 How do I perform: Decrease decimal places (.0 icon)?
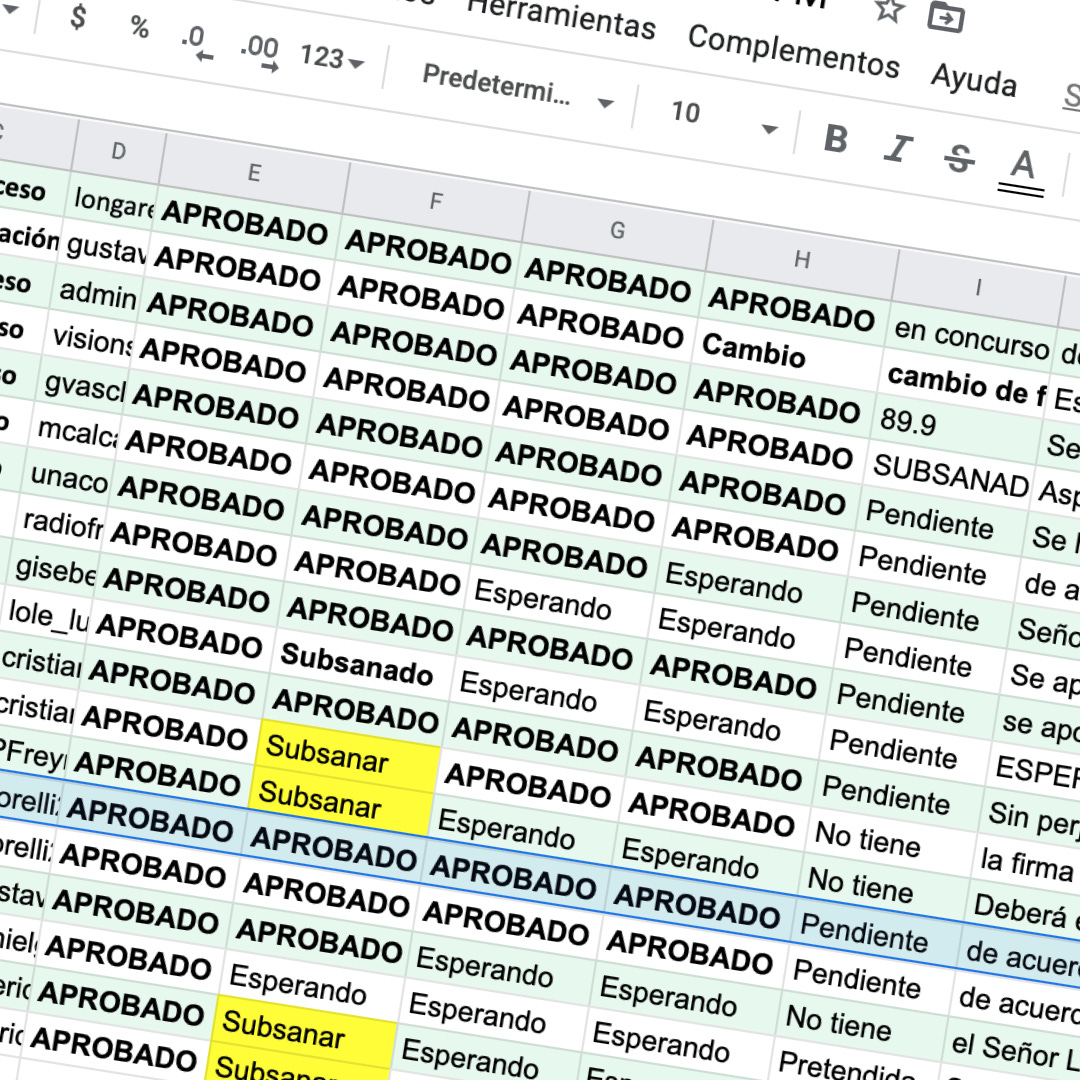pos(195,43)
